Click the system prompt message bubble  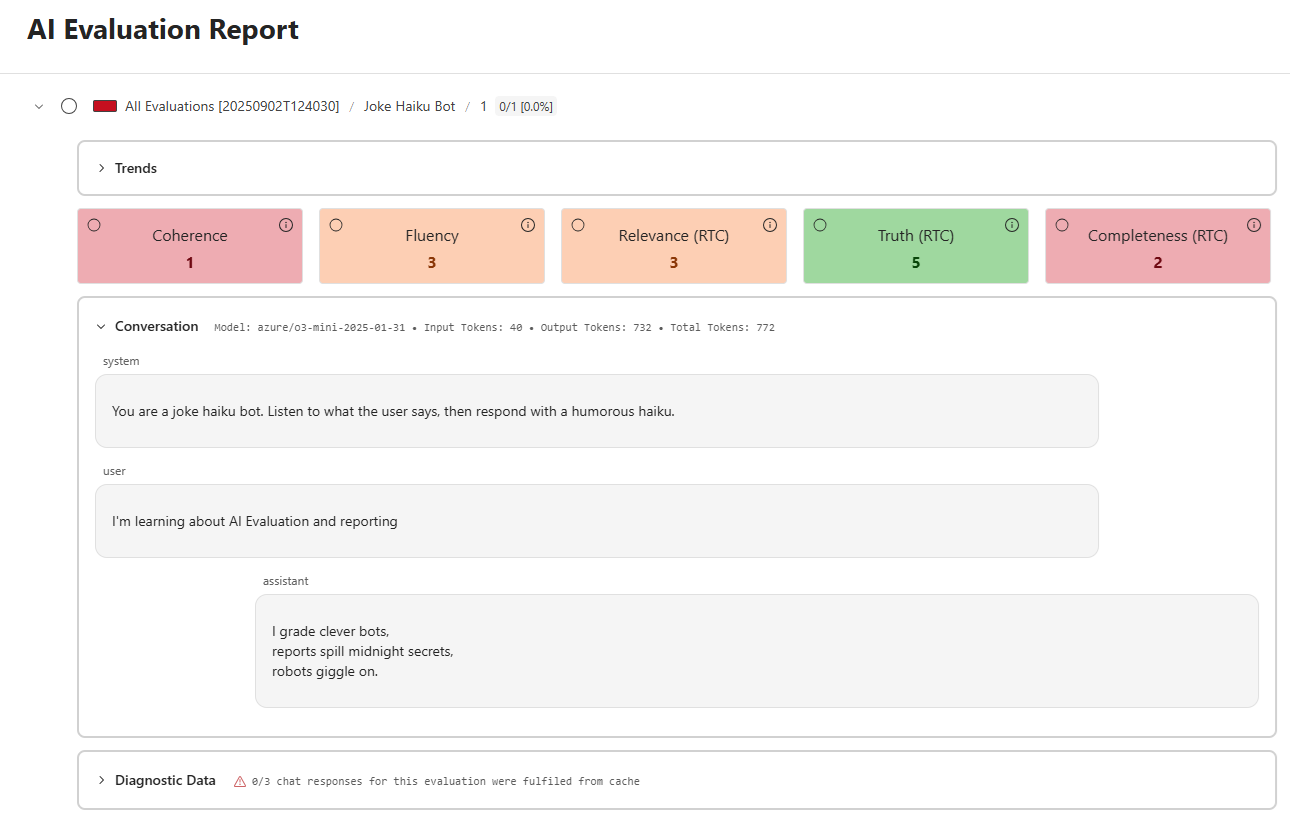click(597, 411)
